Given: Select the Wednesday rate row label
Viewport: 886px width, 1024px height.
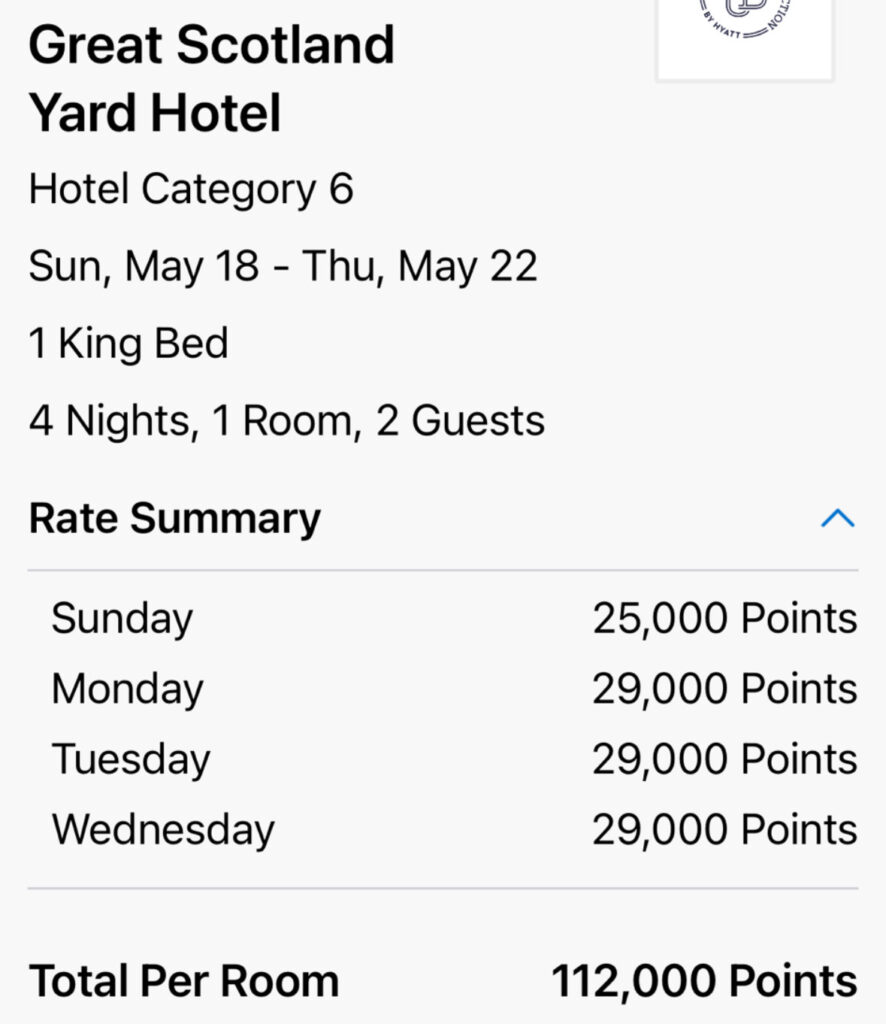Looking at the screenshot, I should 163,829.
